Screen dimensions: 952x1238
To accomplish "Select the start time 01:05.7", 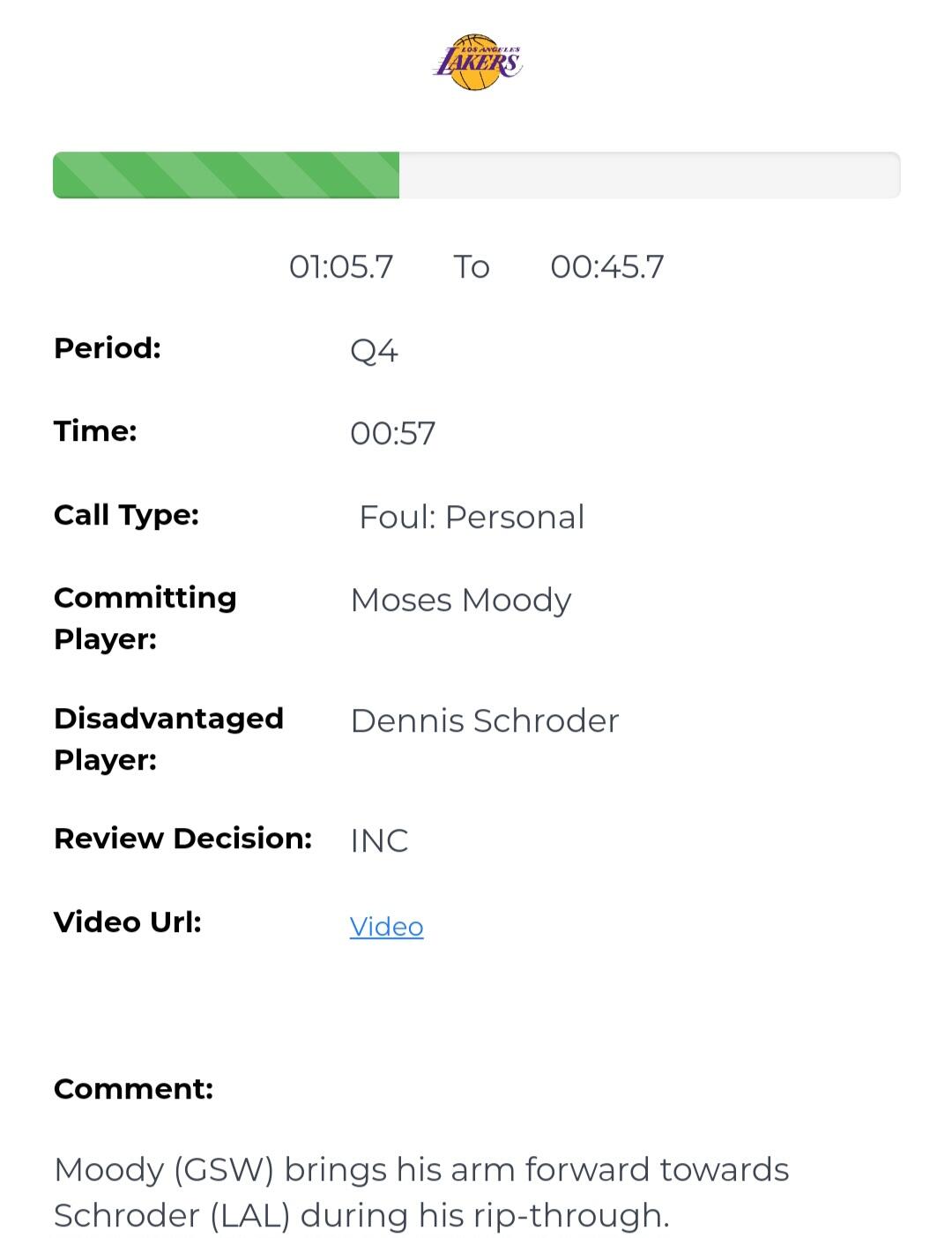I will coord(341,266).
